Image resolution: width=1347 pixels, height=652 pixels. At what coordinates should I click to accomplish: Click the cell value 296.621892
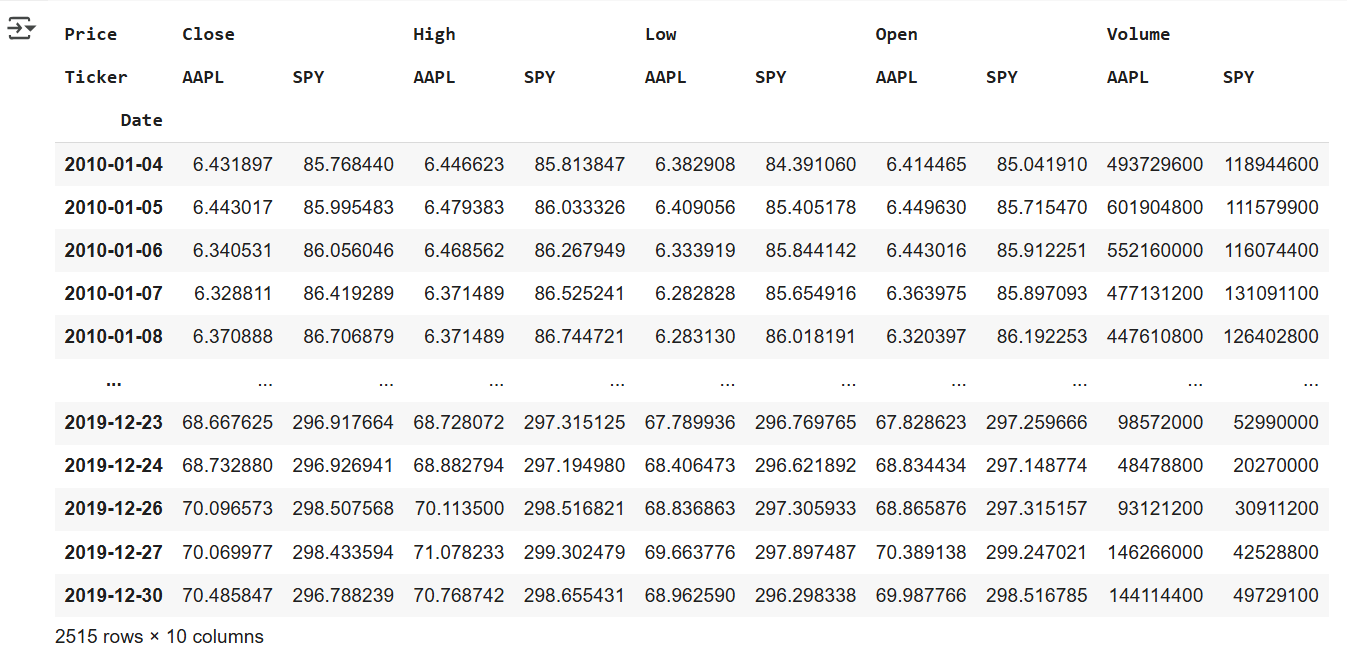click(806, 466)
